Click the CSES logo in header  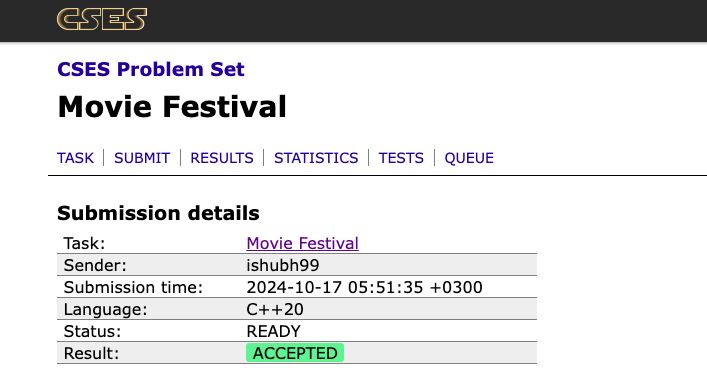coord(102,19)
